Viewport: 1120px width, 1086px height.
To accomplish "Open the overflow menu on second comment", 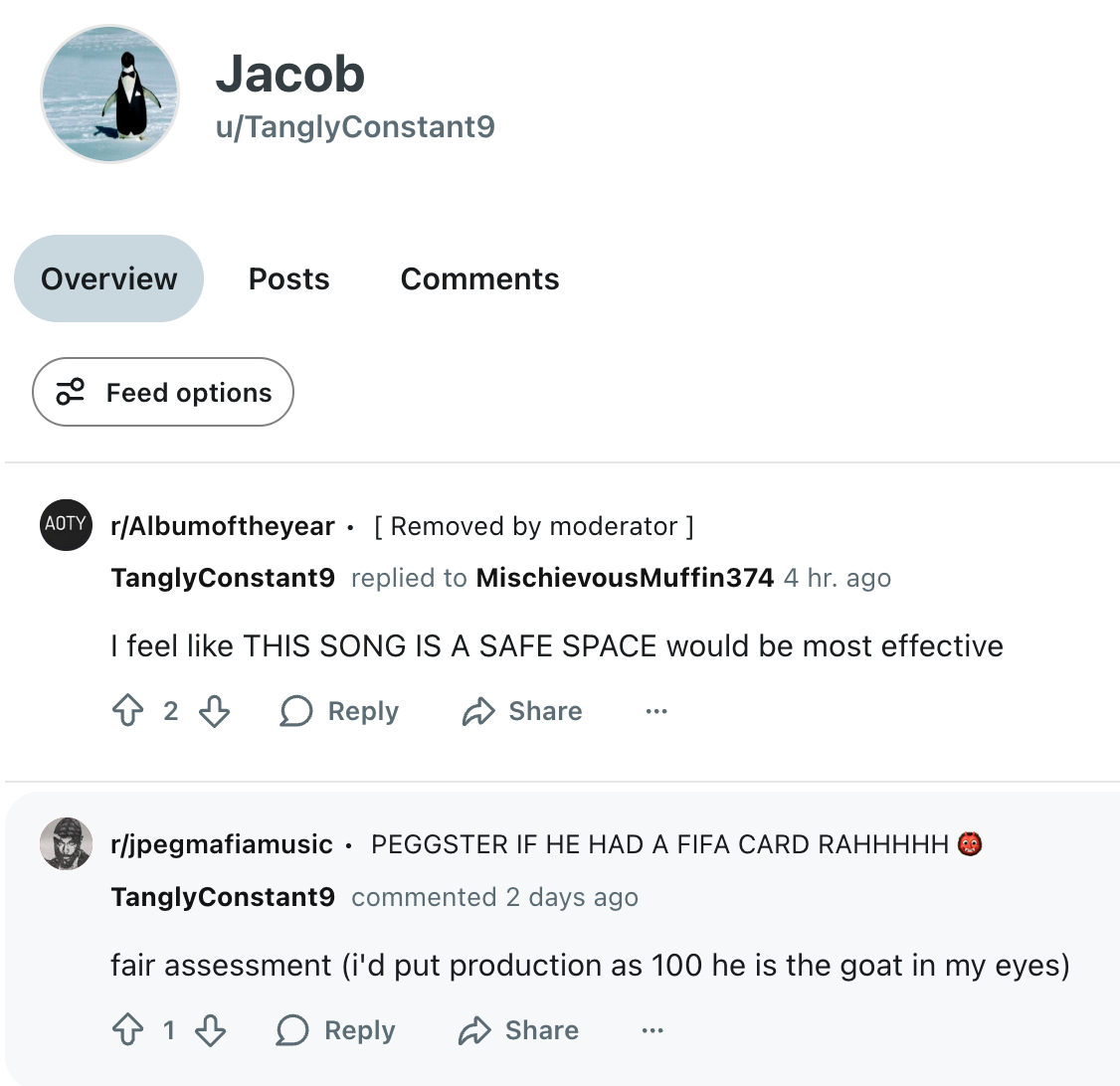I will click(652, 1030).
